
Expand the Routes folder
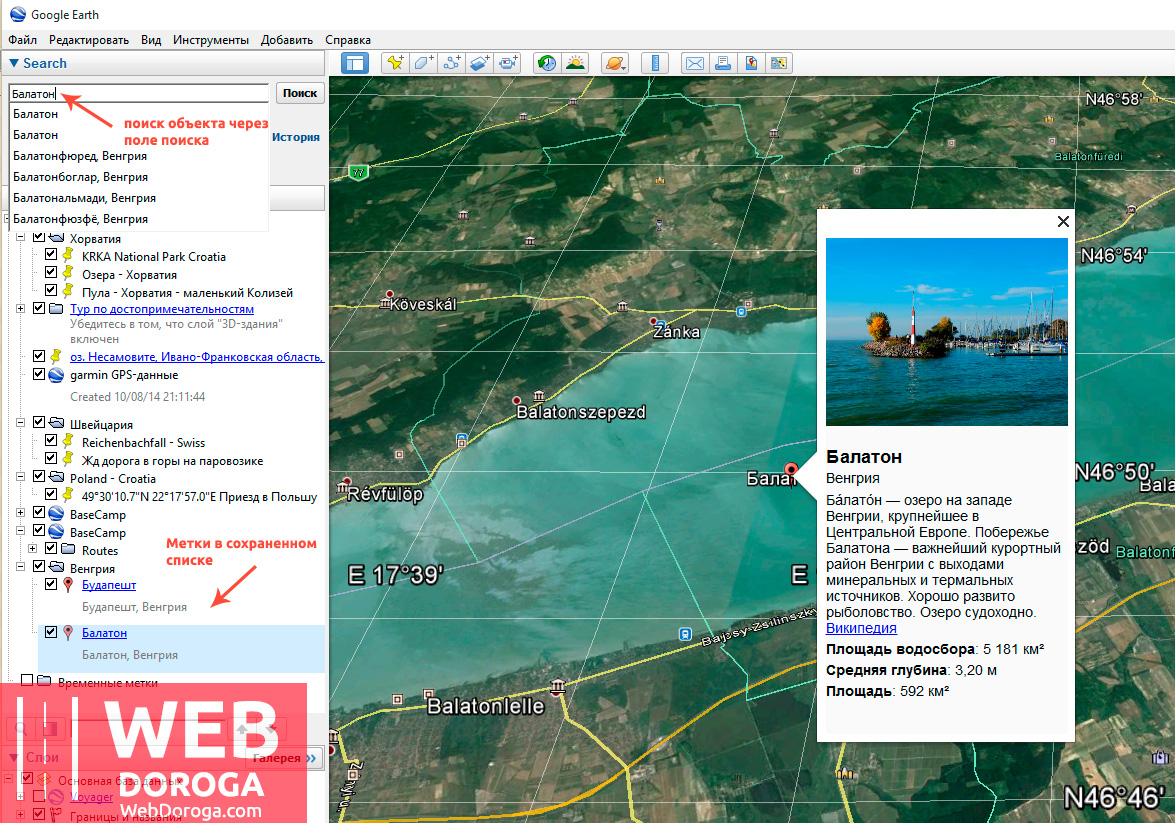[x=33, y=549]
